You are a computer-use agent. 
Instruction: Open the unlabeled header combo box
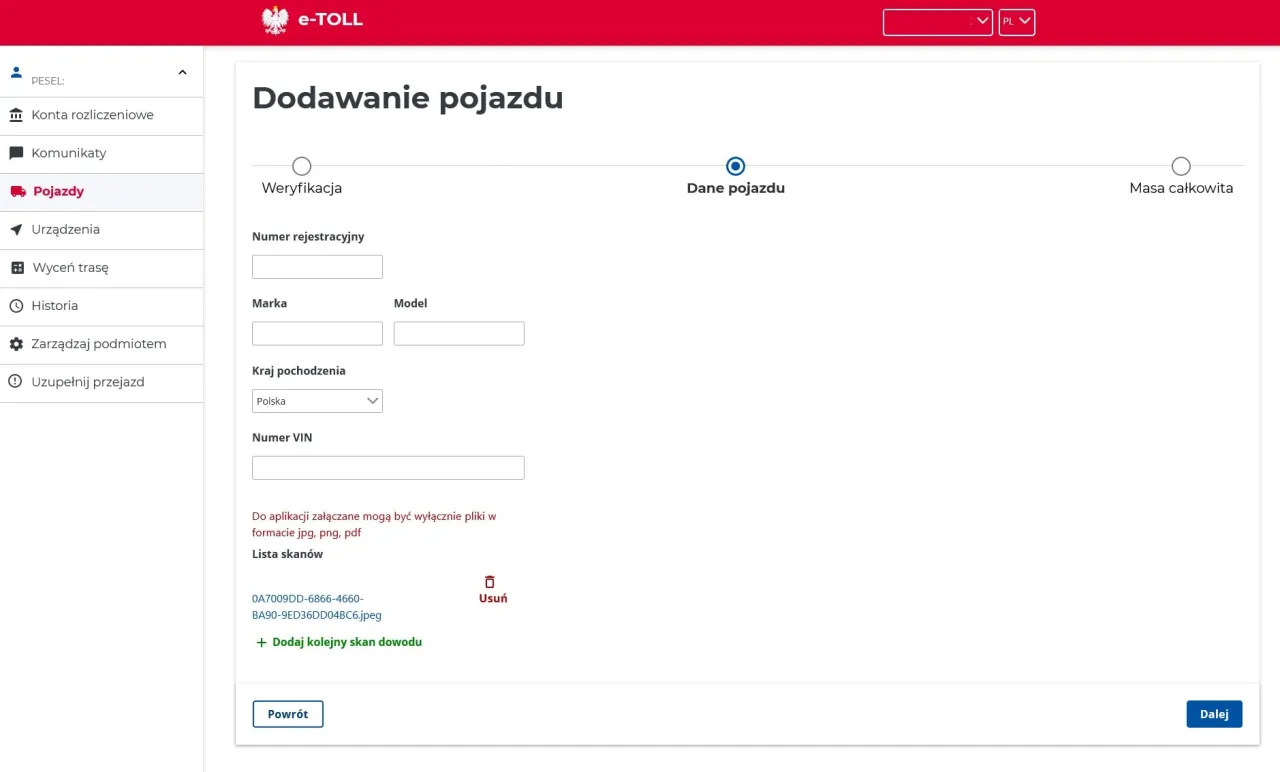click(x=936, y=20)
